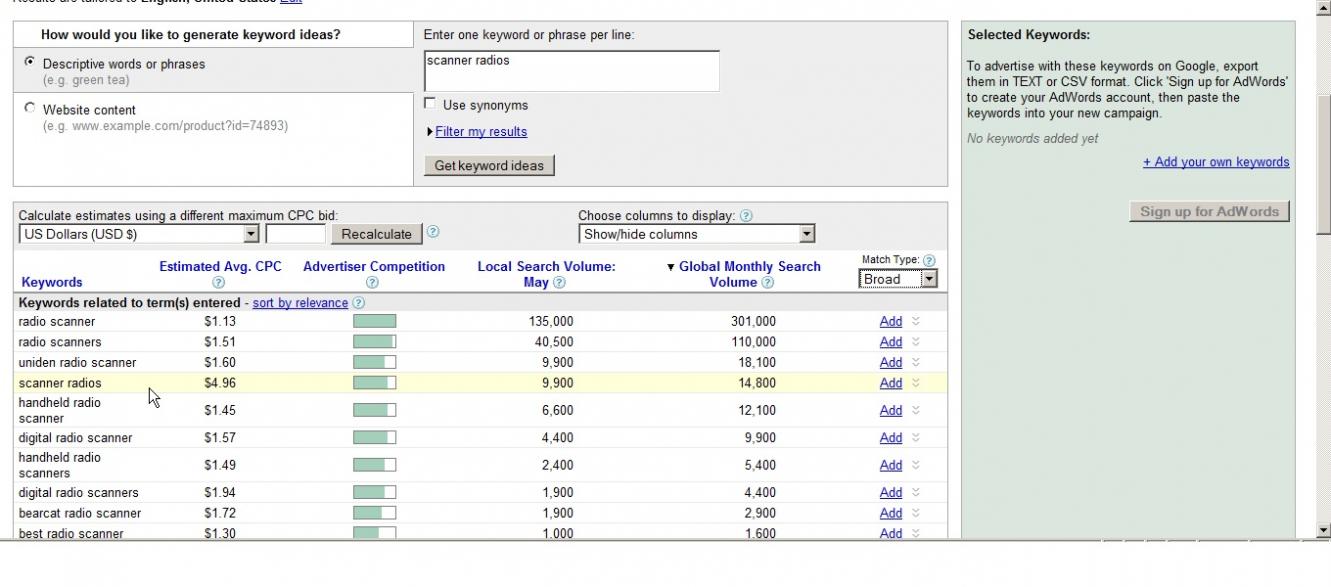Screen dimensions: 1331x587
Task: Click the Get keyword ideas button
Action: pos(489,166)
